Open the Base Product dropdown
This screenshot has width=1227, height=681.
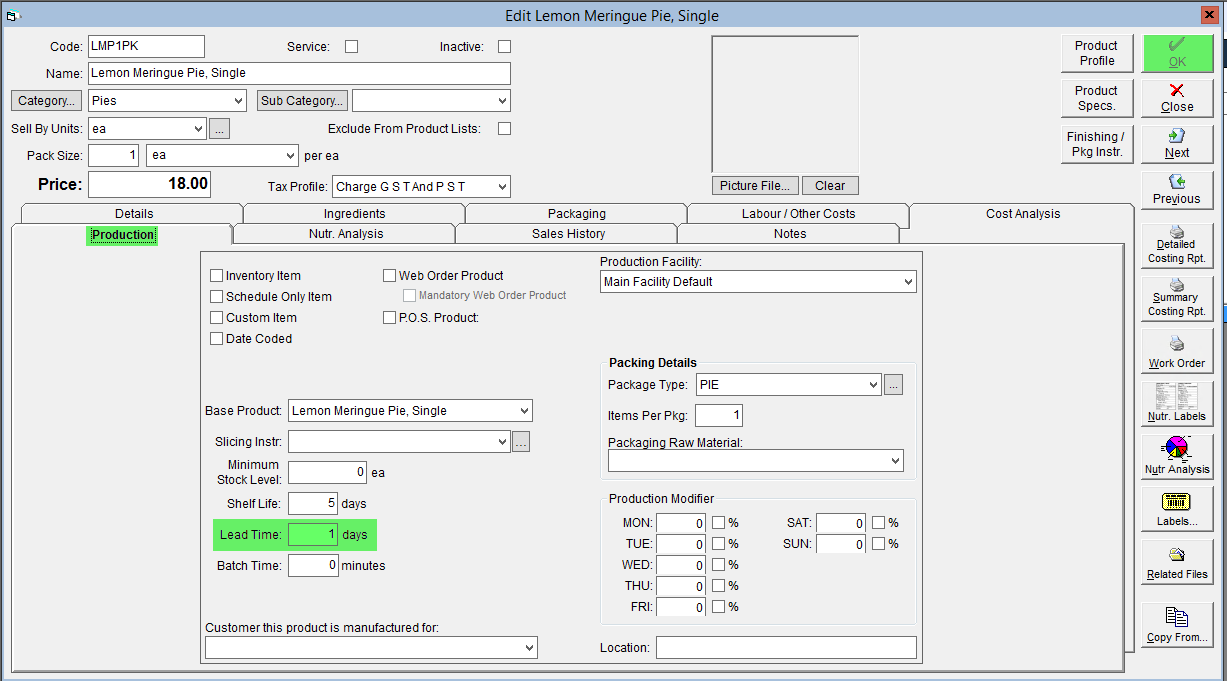pyautogui.click(x=524, y=411)
